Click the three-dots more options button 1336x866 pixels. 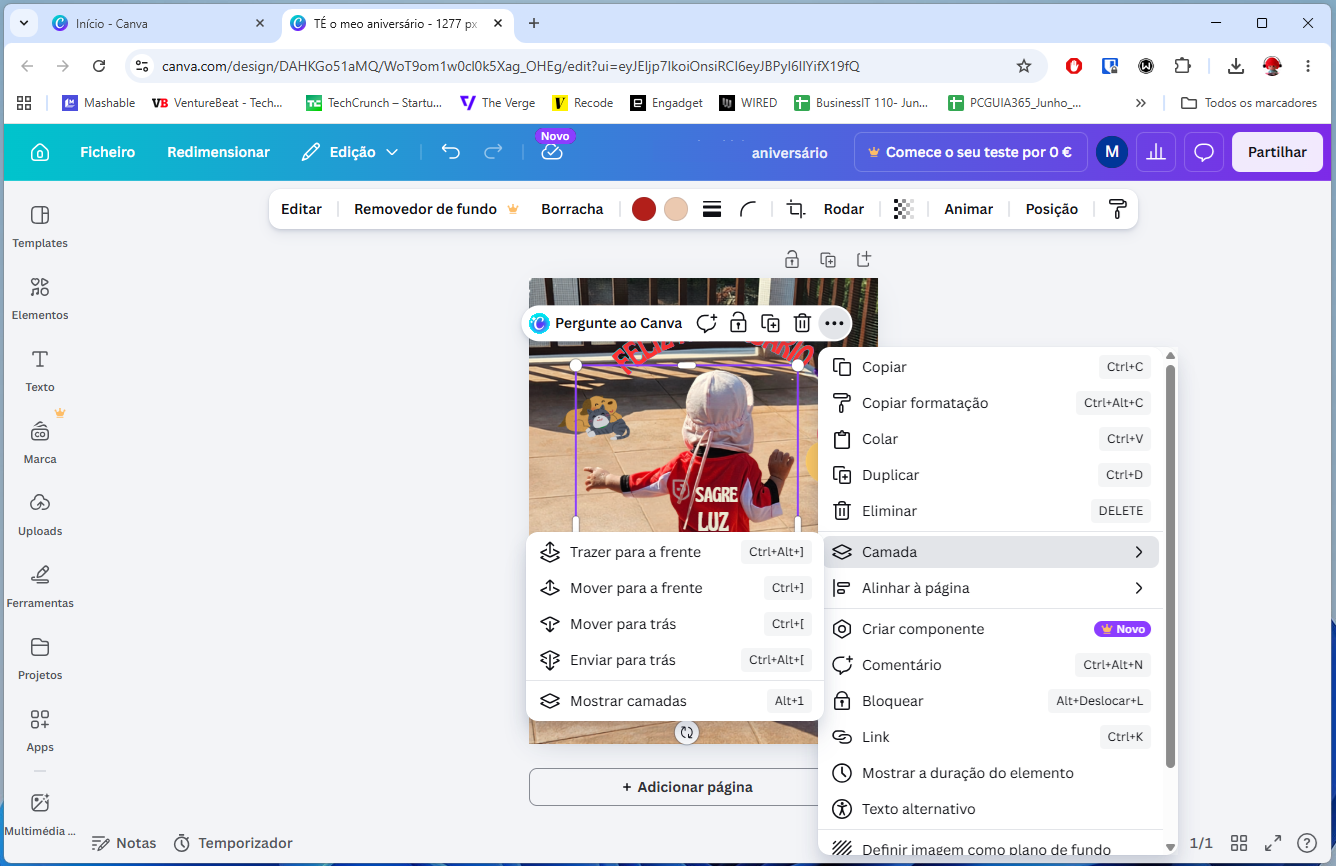(x=834, y=323)
